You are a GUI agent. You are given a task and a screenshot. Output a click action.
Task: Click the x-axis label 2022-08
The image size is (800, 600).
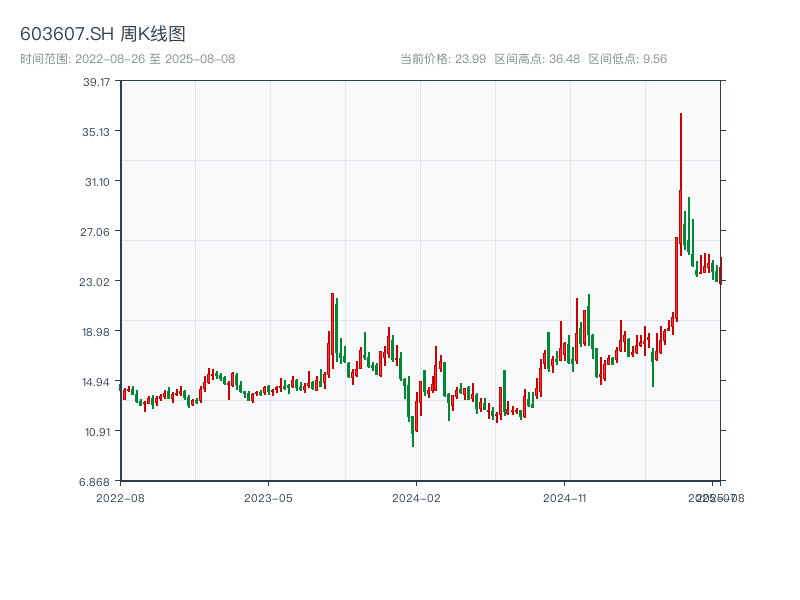coord(120,498)
